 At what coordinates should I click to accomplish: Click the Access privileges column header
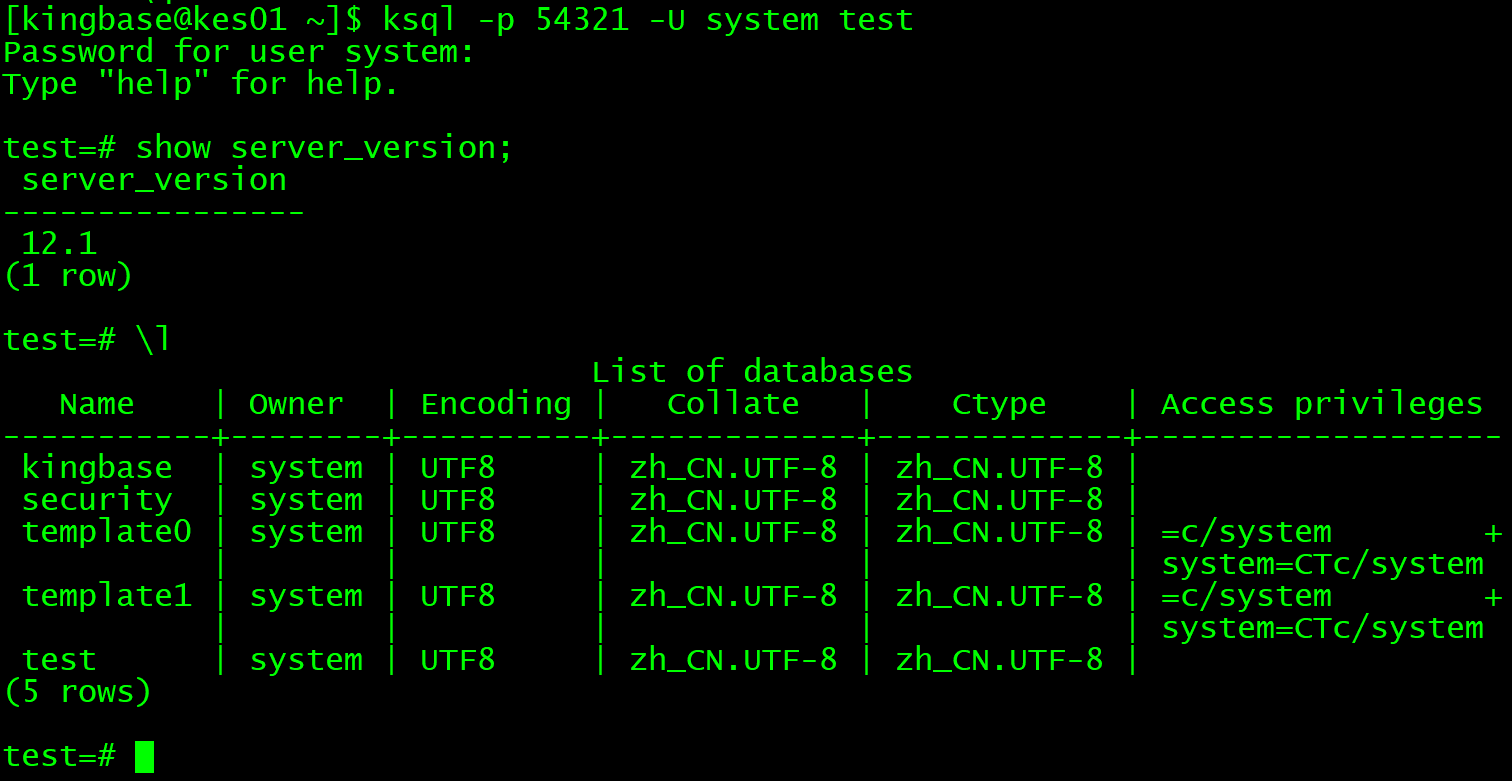(x=1322, y=404)
